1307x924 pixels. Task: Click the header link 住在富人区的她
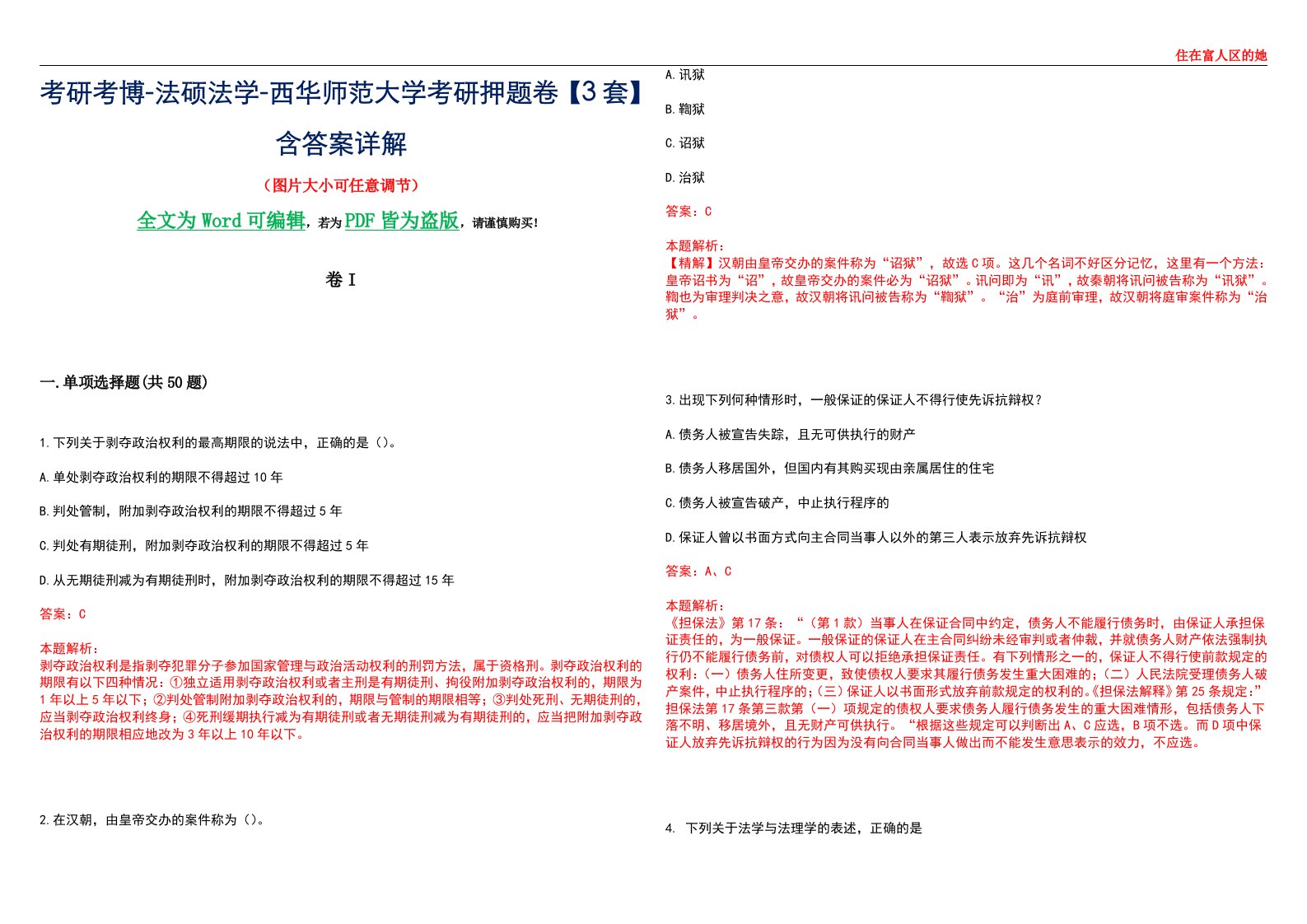pyautogui.click(x=1221, y=56)
